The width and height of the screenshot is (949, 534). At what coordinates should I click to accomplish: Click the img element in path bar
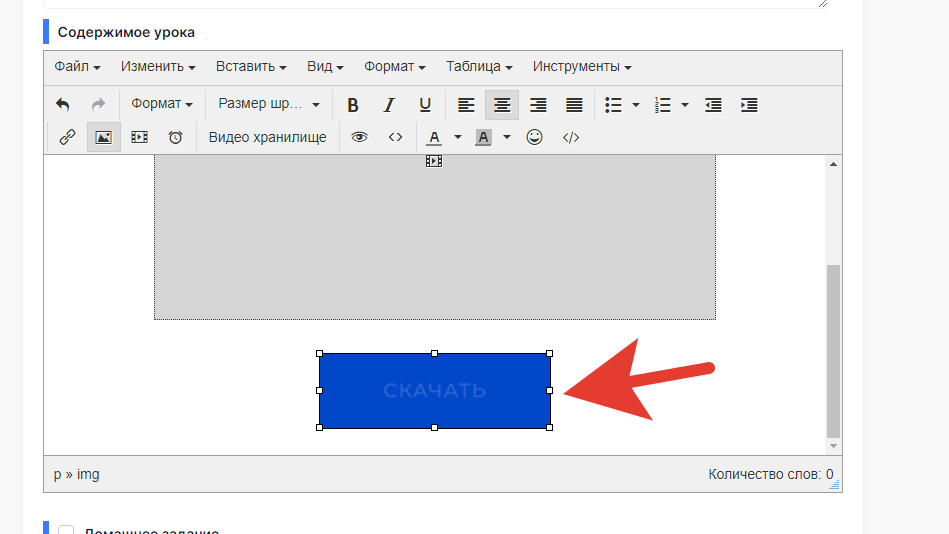(x=88, y=474)
